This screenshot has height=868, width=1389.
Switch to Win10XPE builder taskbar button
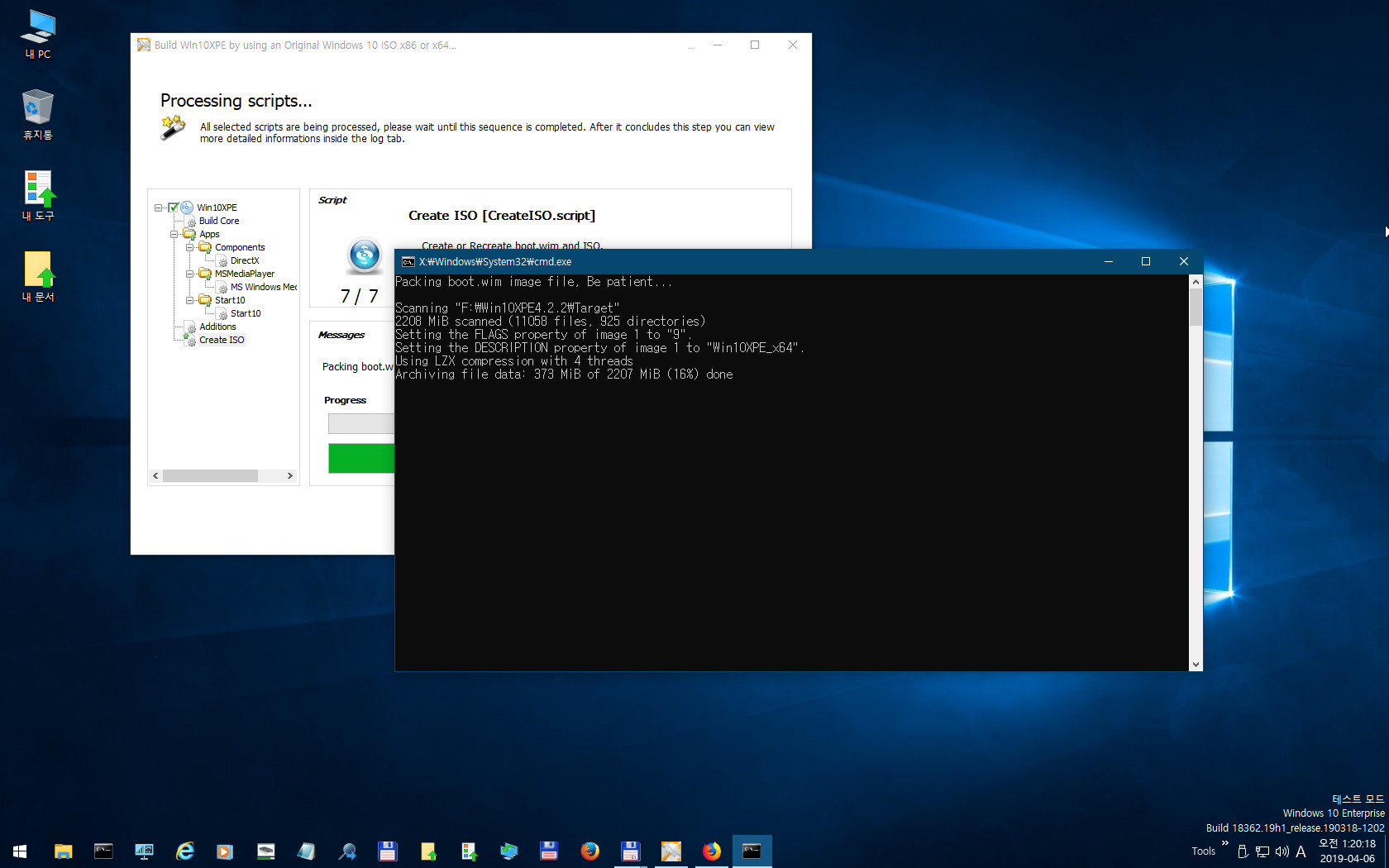click(x=671, y=851)
